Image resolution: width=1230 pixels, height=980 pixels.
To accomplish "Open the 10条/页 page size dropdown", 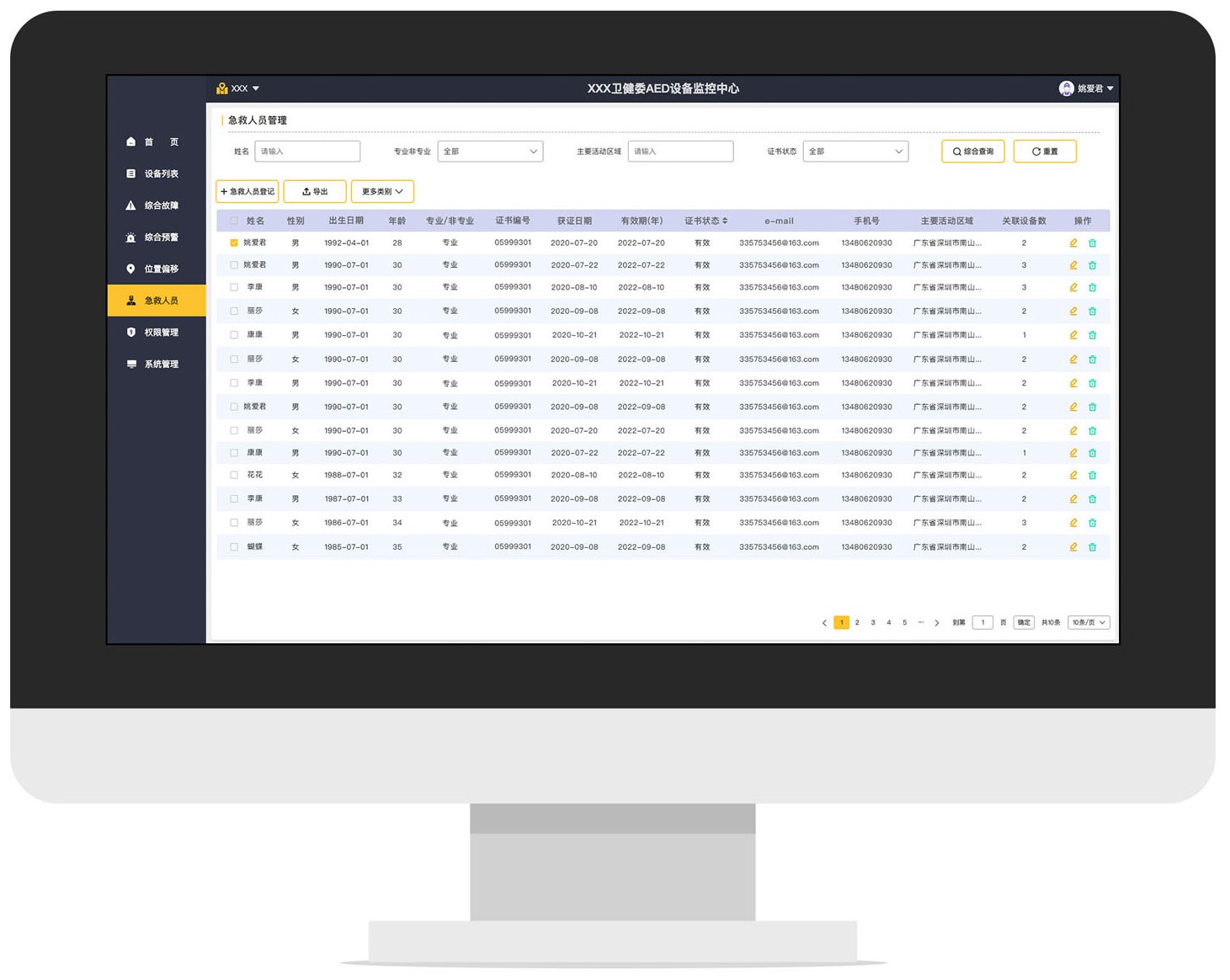I will [x=1089, y=623].
